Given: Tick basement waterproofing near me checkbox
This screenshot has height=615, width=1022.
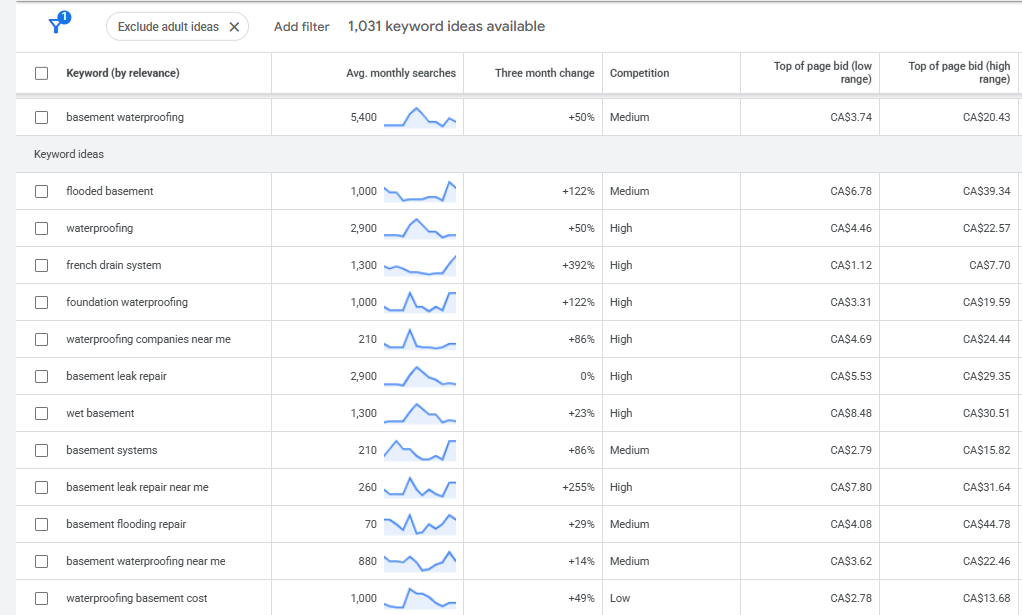Looking at the screenshot, I should click(41, 561).
